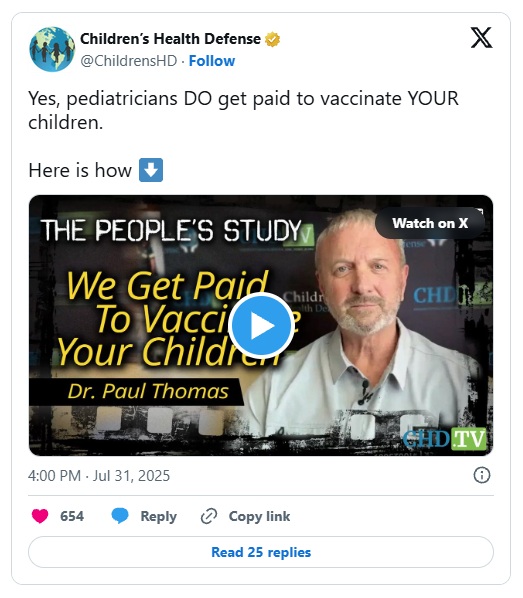Follow the ChildrensHD account
523x598 pixels.
click(212, 61)
